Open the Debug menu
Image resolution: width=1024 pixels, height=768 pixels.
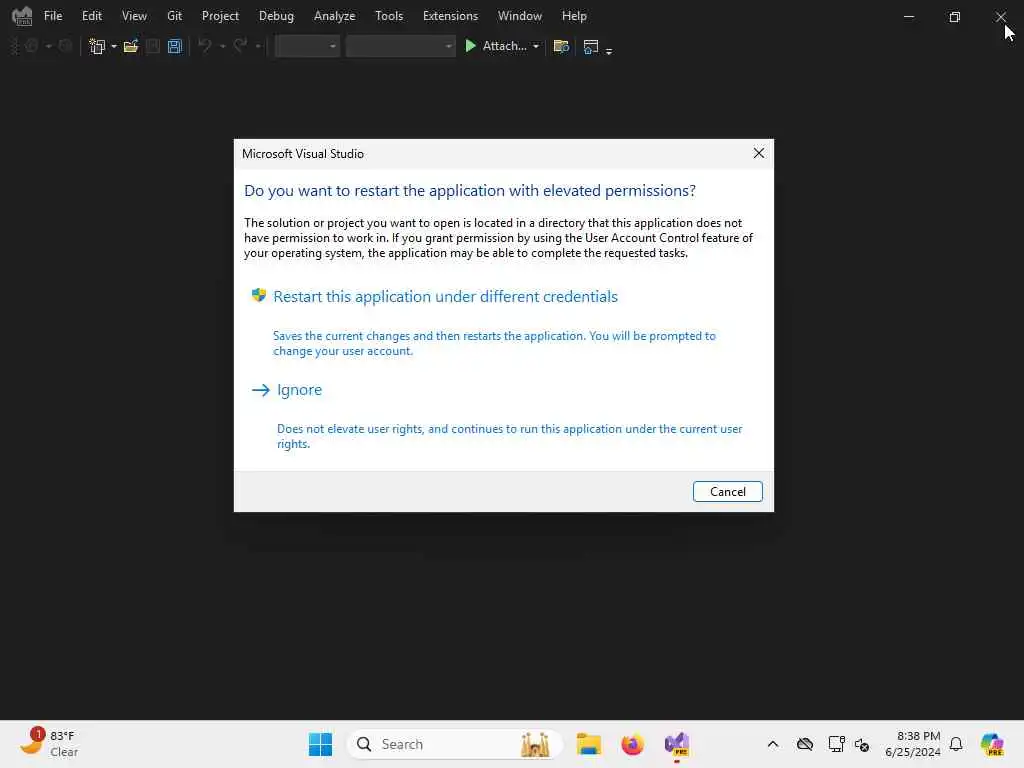(x=276, y=16)
